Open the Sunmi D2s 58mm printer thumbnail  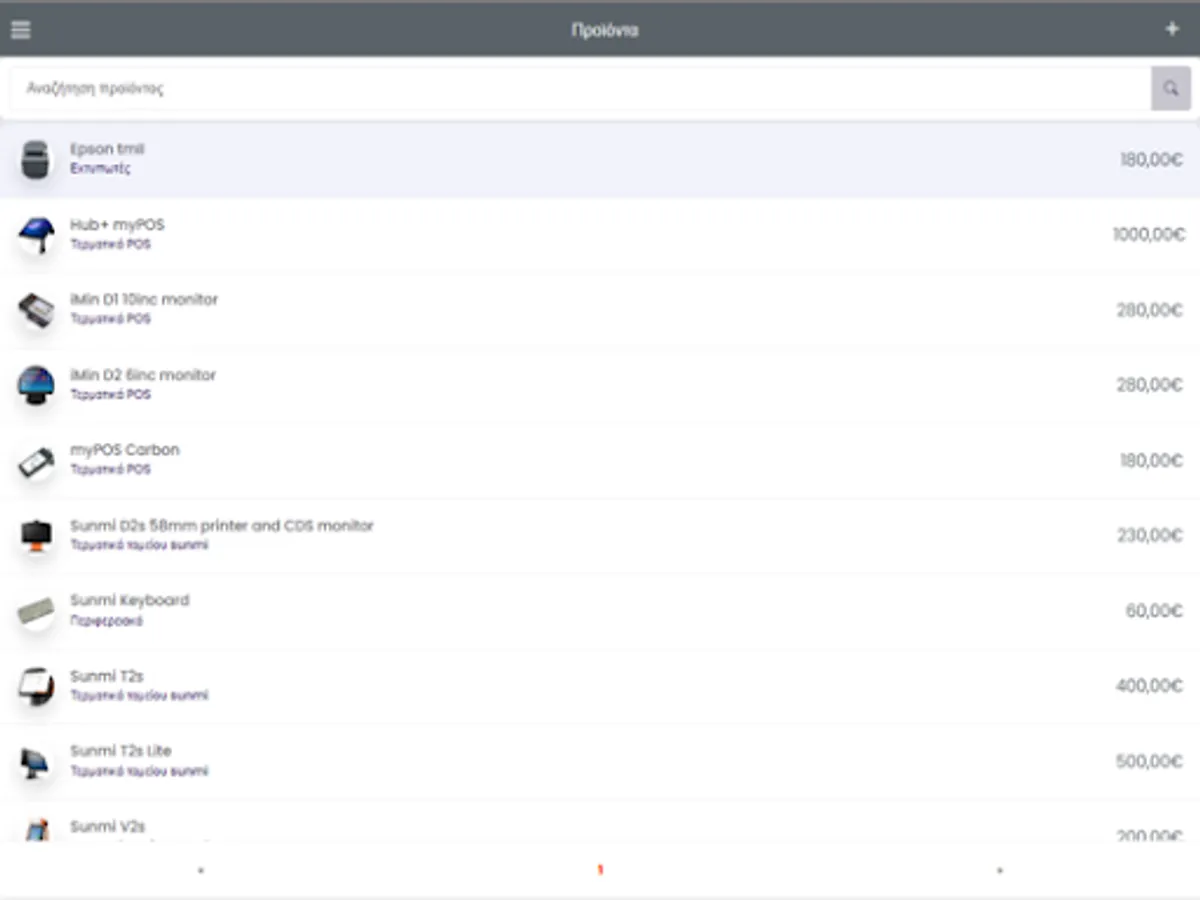click(x=36, y=536)
